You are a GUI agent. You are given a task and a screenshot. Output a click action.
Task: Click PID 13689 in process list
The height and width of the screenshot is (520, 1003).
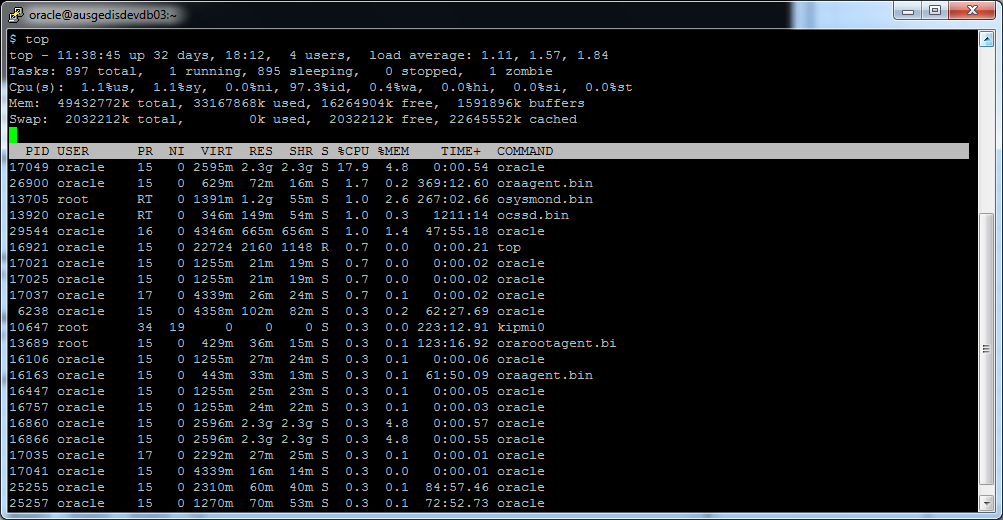click(x=29, y=343)
